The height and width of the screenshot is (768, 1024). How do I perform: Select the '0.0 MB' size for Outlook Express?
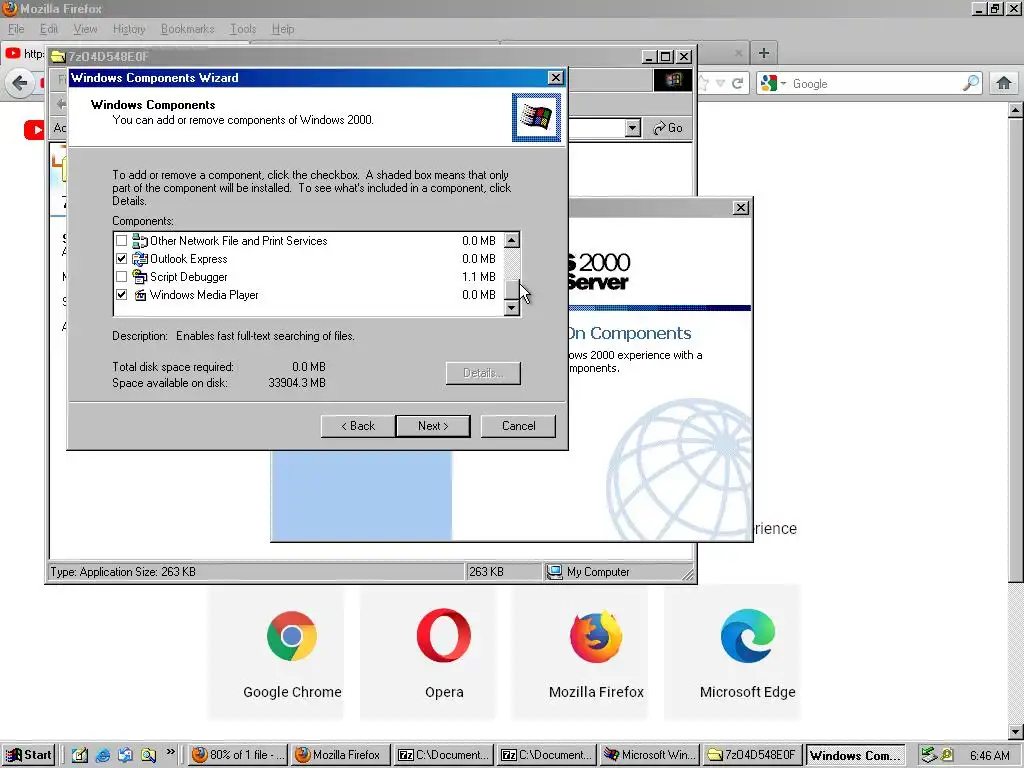click(x=479, y=259)
